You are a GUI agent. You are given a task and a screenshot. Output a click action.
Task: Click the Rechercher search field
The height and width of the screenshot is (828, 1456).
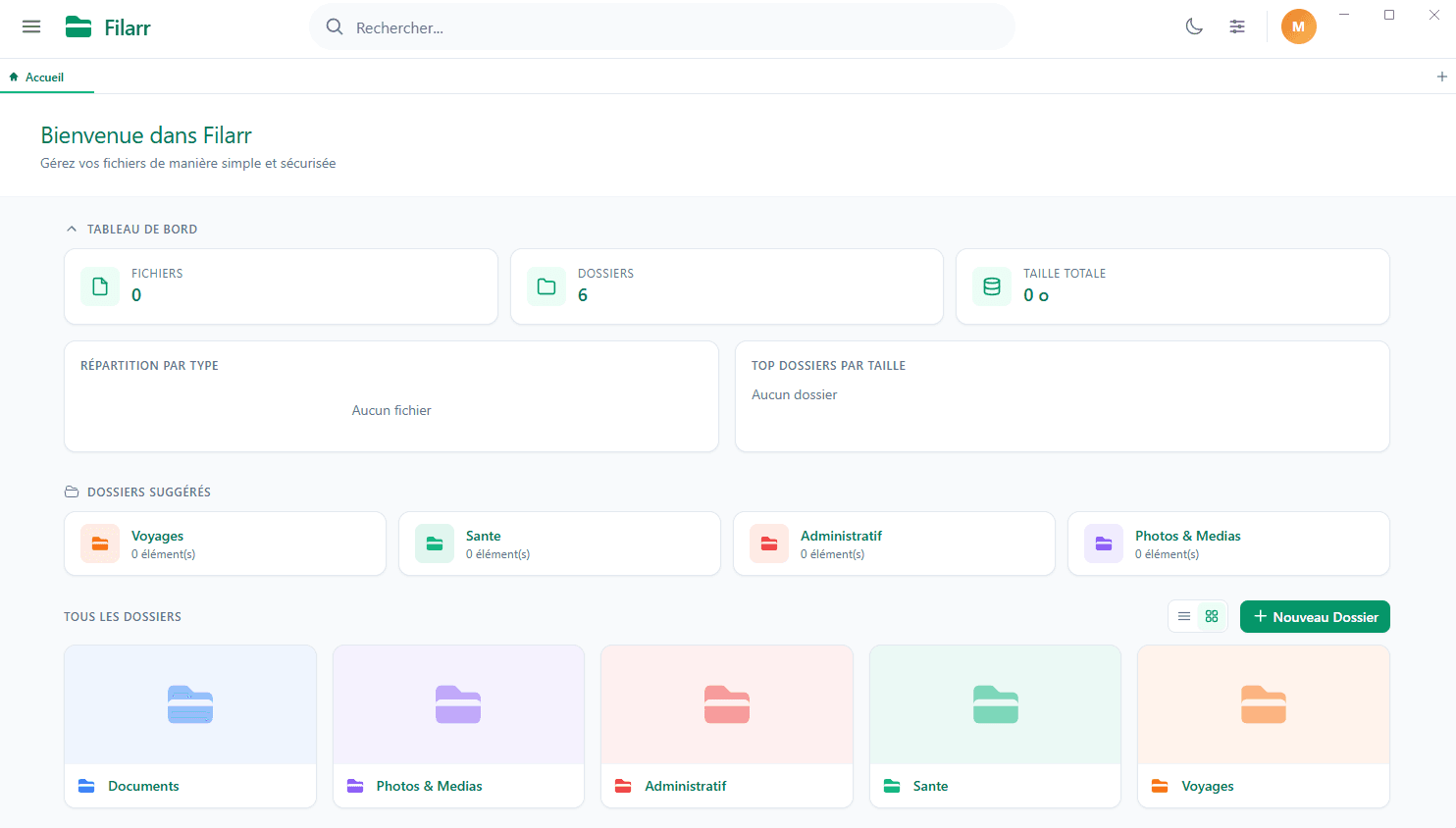[x=663, y=26]
